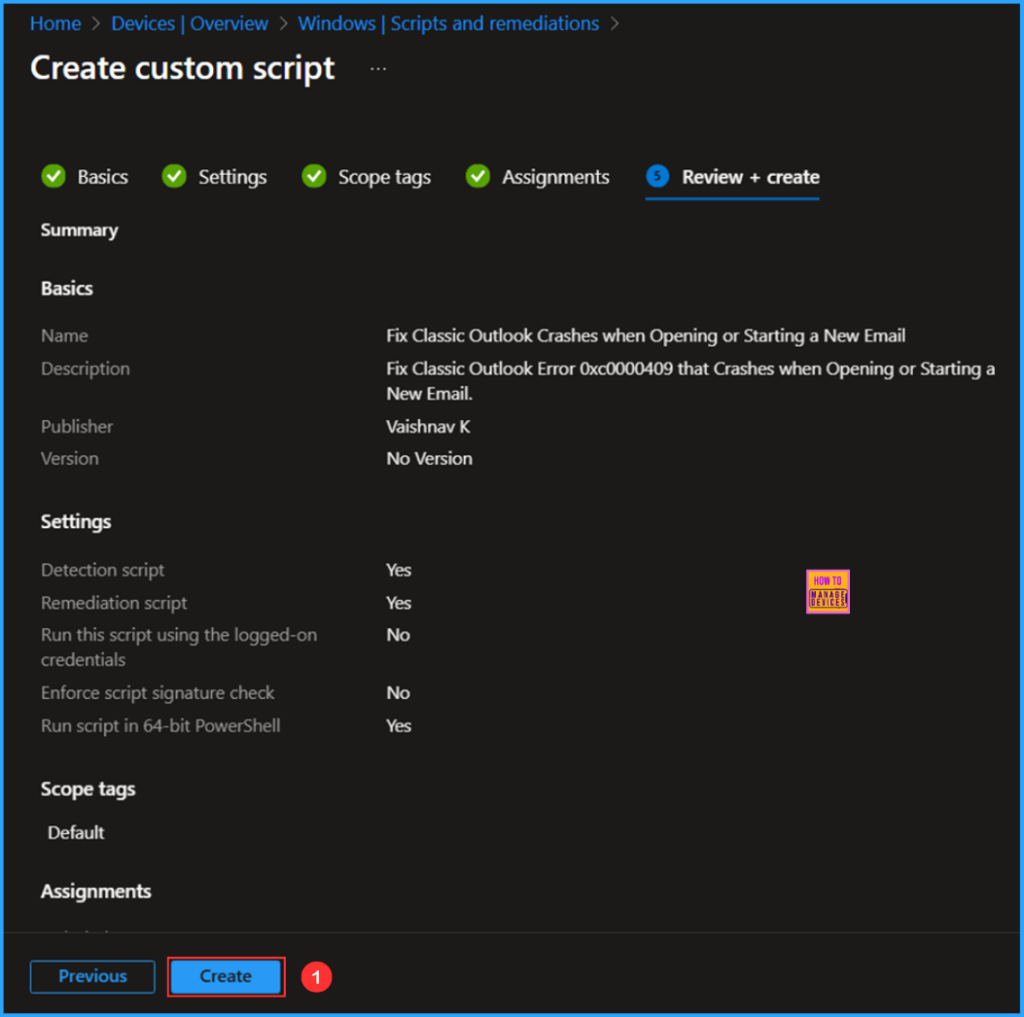Open the Home breadcrumb link
Image resolution: width=1024 pixels, height=1017 pixels.
click(56, 24)
